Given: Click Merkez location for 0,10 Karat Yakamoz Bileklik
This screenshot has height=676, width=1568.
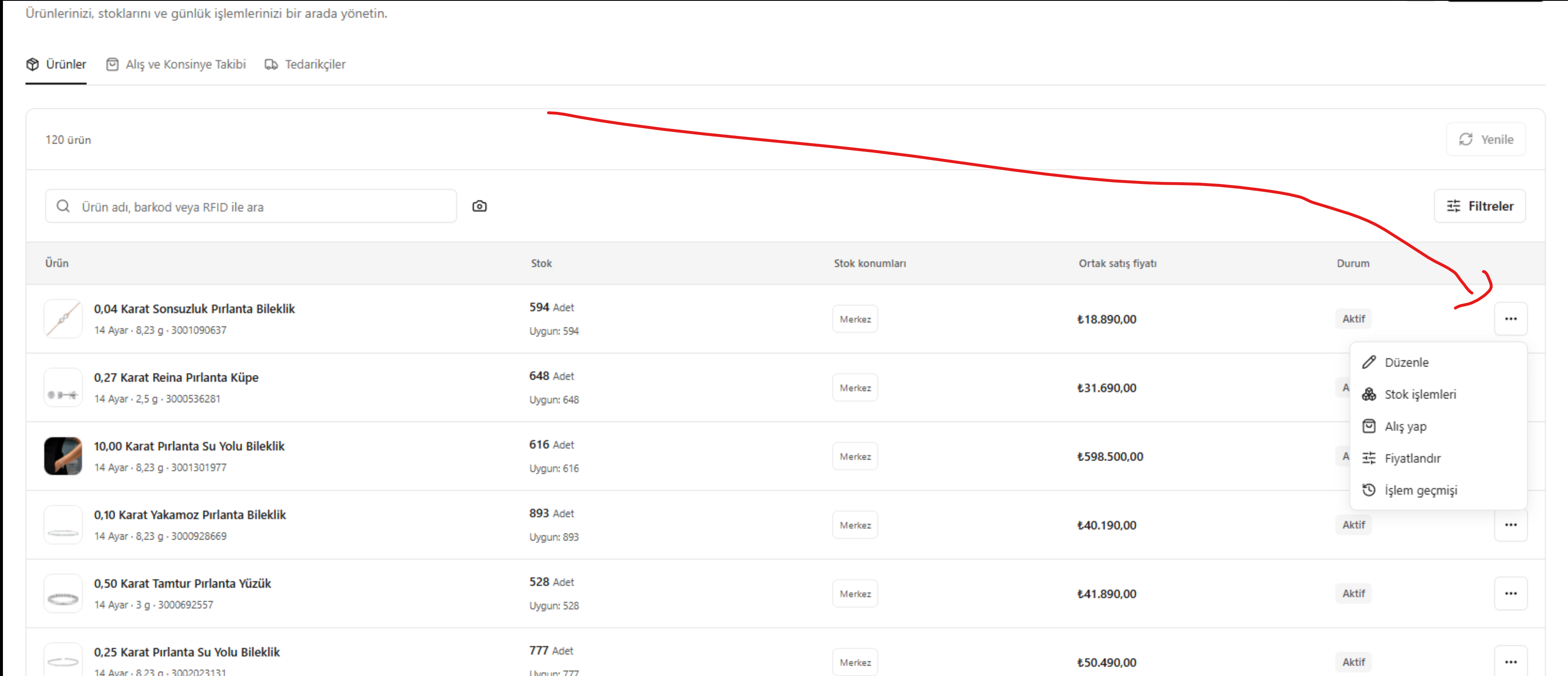Looking at the screenshot, I should pyautogui.click(x=855, y=525).
